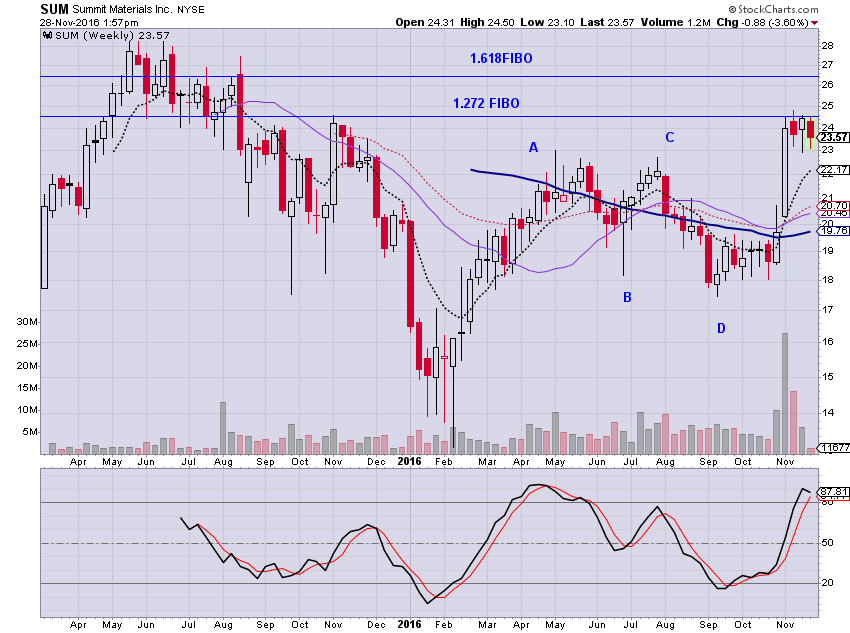The image size is (850, 633).
Task: Click the SUM ticker symbol title
Action: click(54, 9)
